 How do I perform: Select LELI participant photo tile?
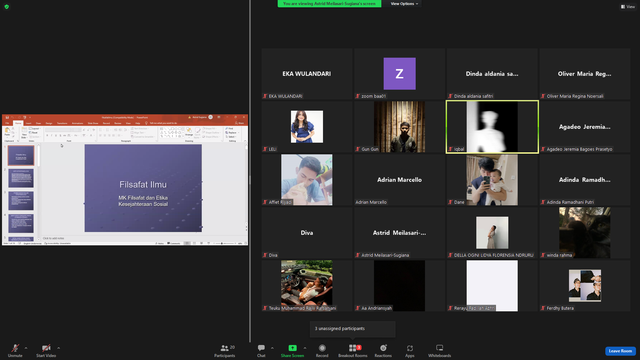coord(307,127)
